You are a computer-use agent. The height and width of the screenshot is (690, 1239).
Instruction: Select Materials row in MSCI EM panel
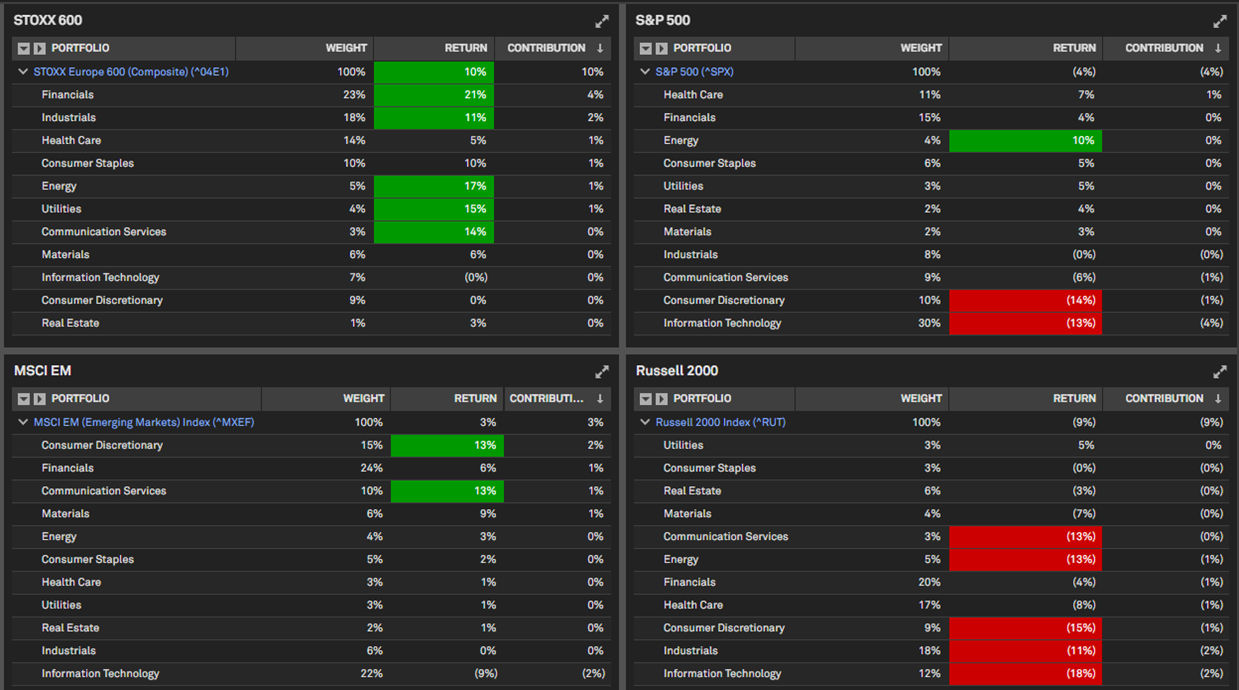312,514
